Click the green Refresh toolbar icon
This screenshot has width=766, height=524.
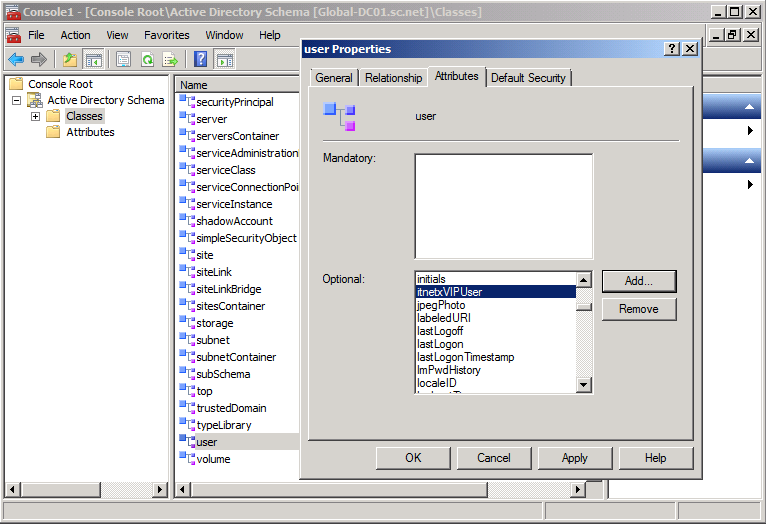click(147, 59)
